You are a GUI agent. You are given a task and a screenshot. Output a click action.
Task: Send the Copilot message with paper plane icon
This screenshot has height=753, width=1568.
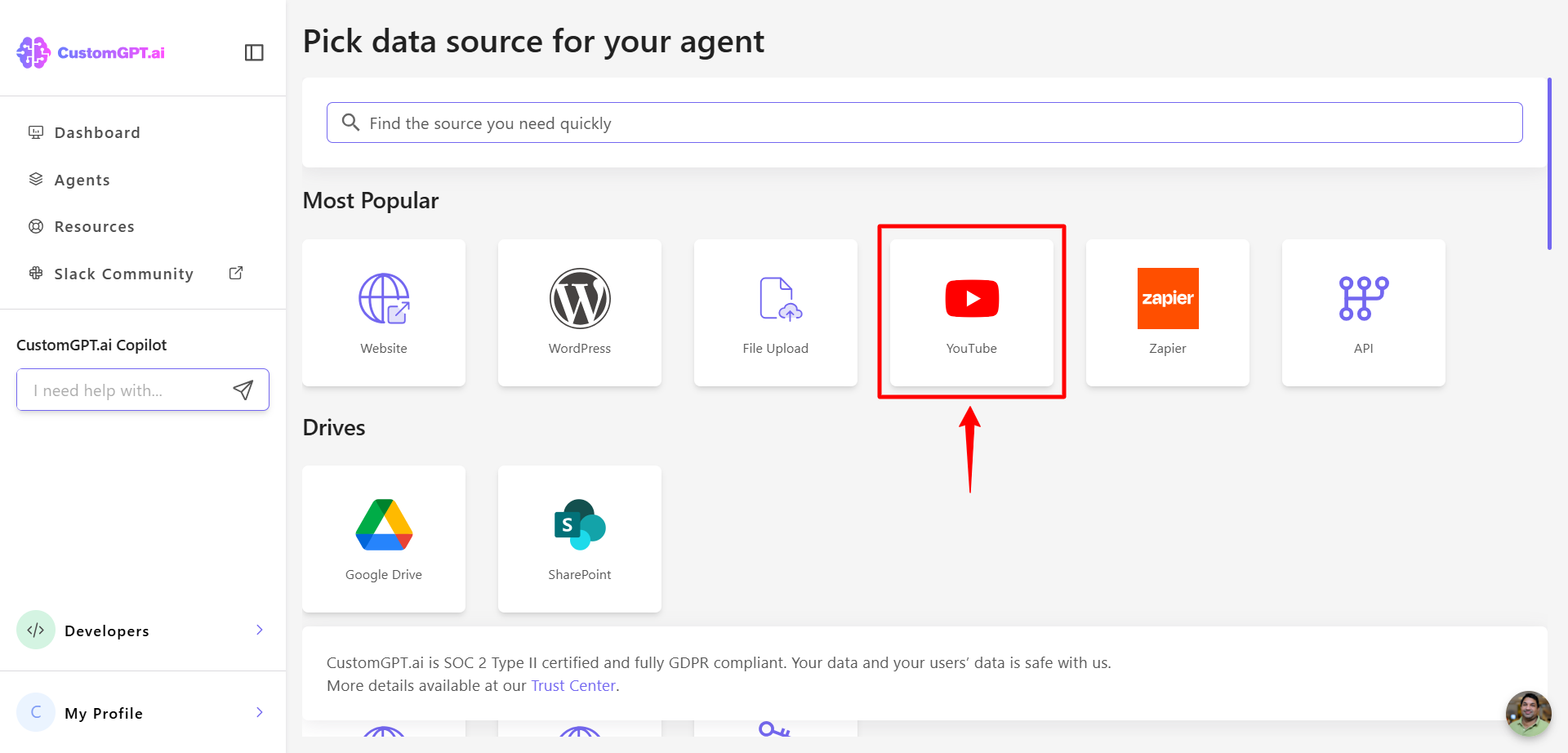243,390
